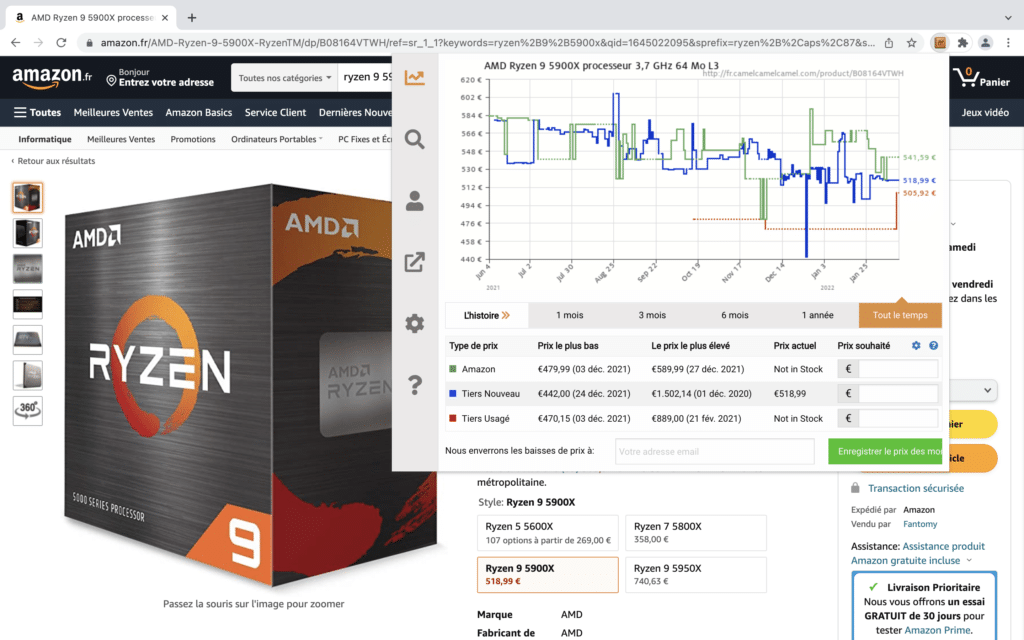Viewport: 1024px width, 640px height.
Task: Click the green Enregistrer le prix button
Action: point(885,451)
